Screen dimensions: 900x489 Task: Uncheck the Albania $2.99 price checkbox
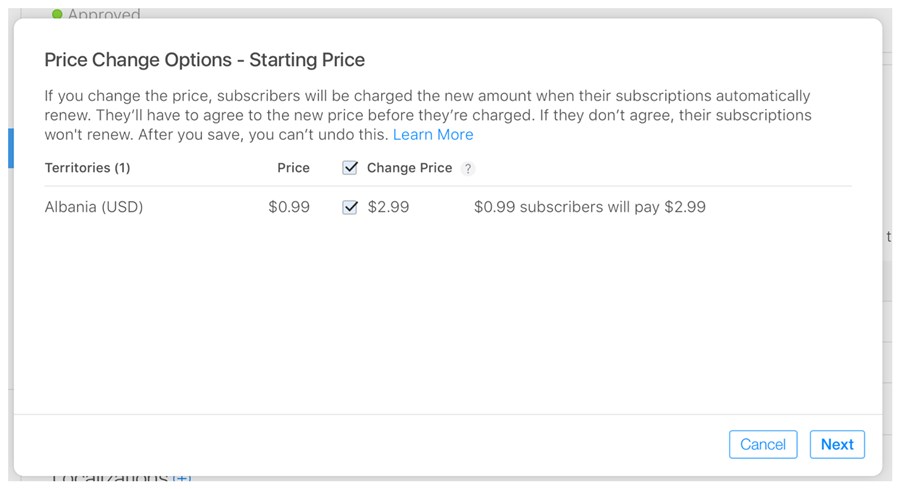coord(350,207)
